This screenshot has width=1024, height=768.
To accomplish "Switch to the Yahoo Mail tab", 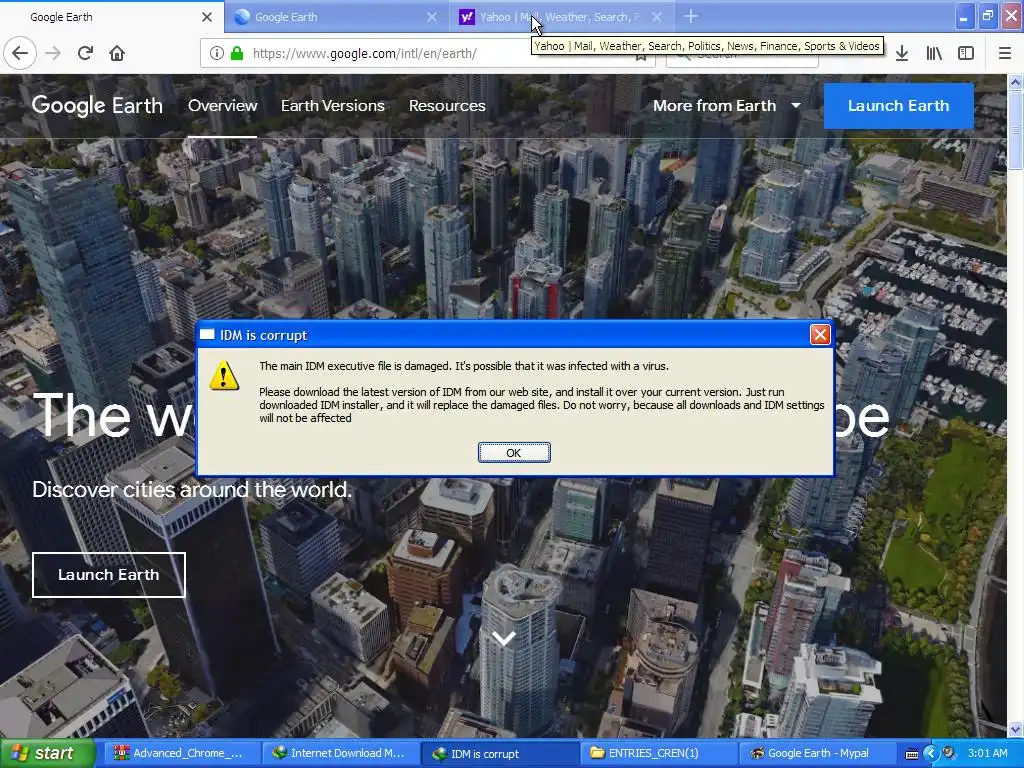I will 562,17.
